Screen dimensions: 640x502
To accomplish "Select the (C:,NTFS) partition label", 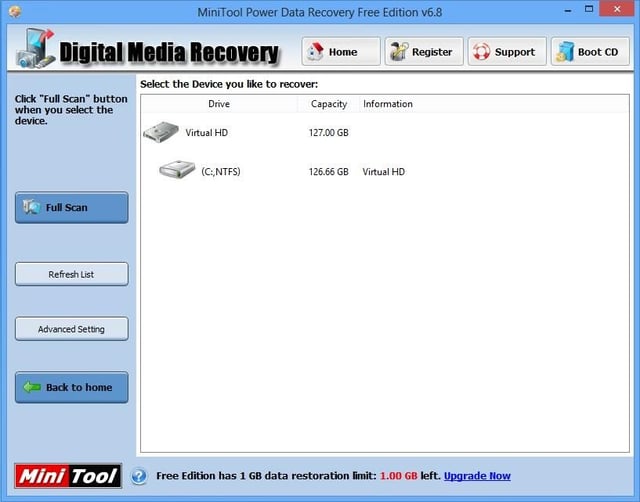I will [x=220, y=171].
